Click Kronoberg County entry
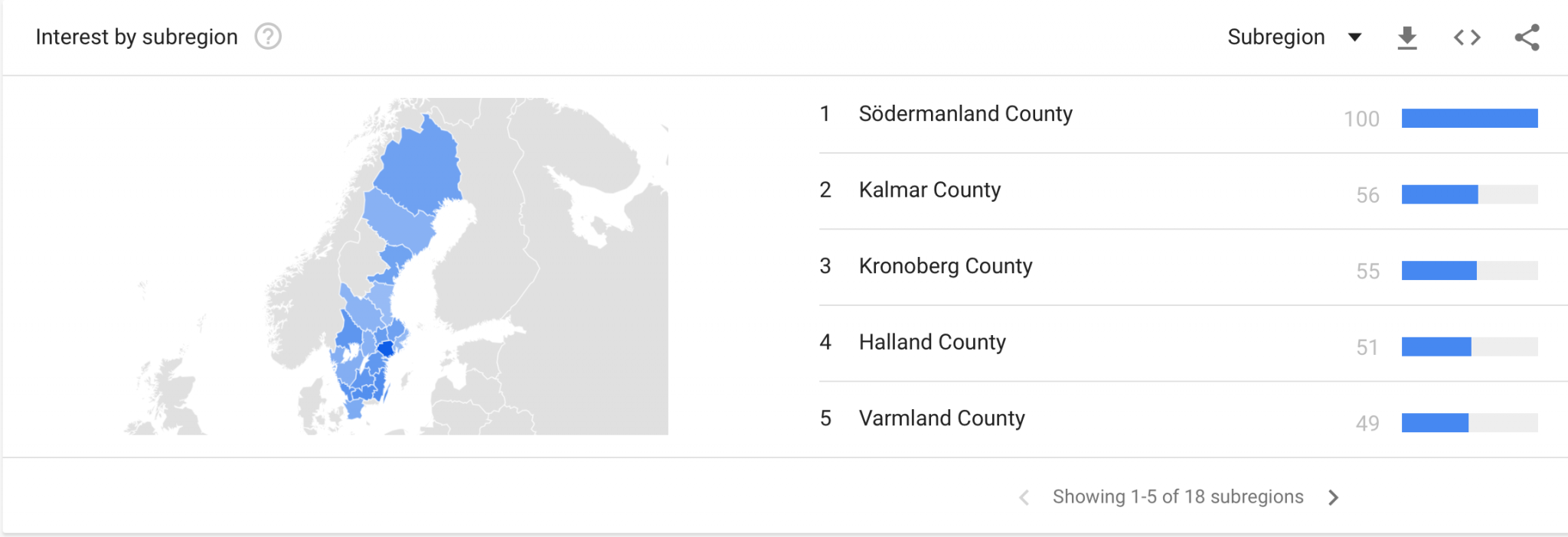This screenshot has width=1568, height=537. [945, 266]
